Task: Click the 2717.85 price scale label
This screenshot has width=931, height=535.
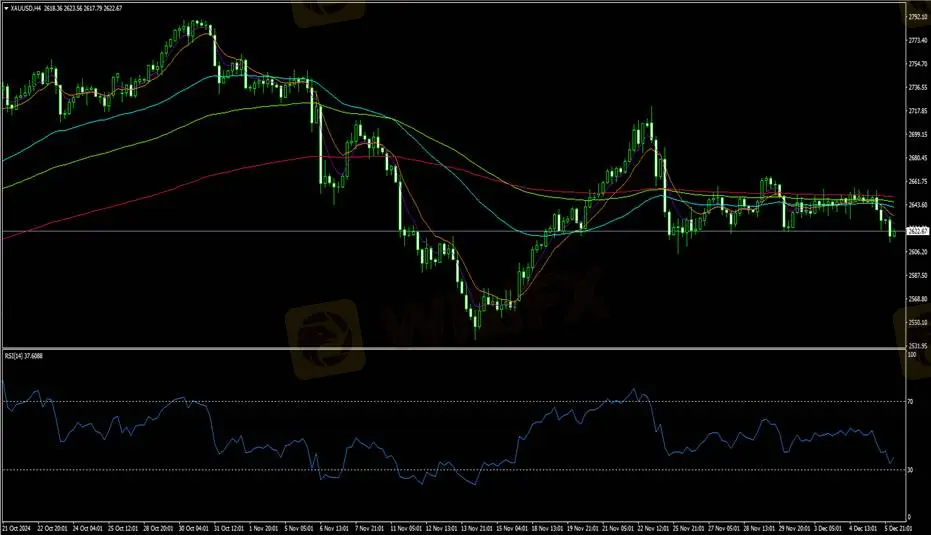Action: pos(918,110)
